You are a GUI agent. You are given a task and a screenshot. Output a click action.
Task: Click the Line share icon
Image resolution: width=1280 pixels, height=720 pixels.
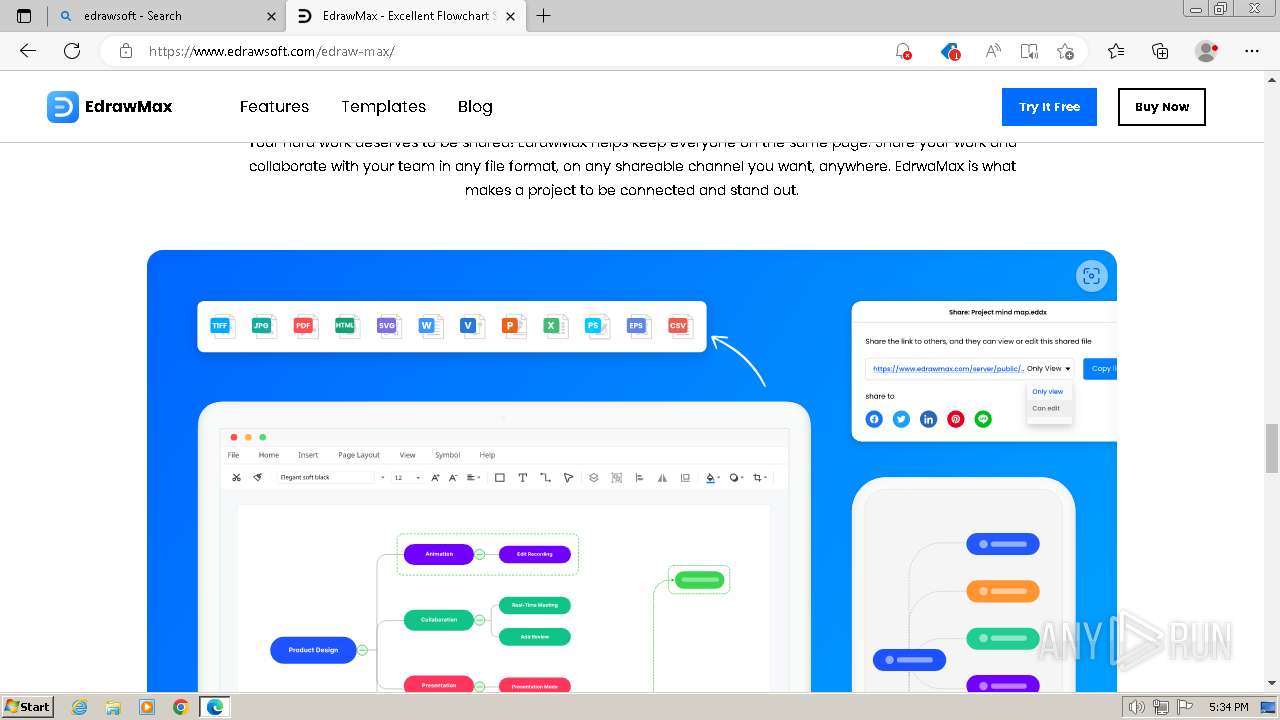click(x=983, y=419)
